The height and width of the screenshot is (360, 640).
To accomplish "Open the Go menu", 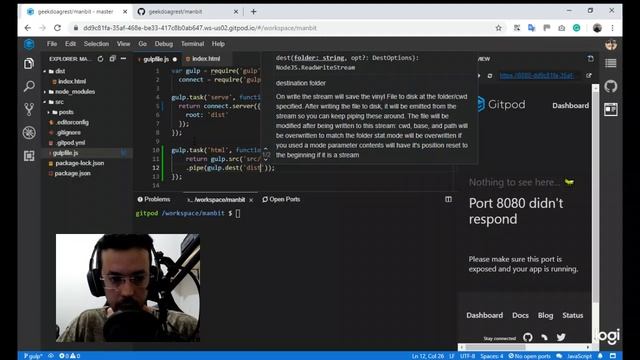I will pyautogui.click(x=142, y=44).
